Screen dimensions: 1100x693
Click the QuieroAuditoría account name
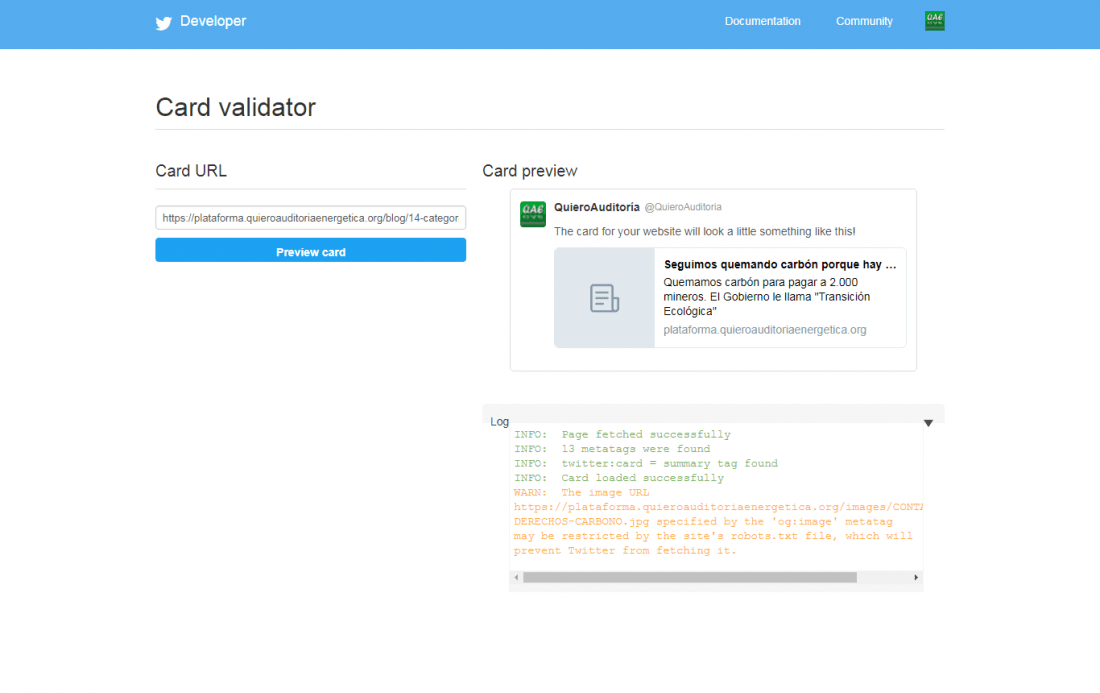[x=597, y=207]
